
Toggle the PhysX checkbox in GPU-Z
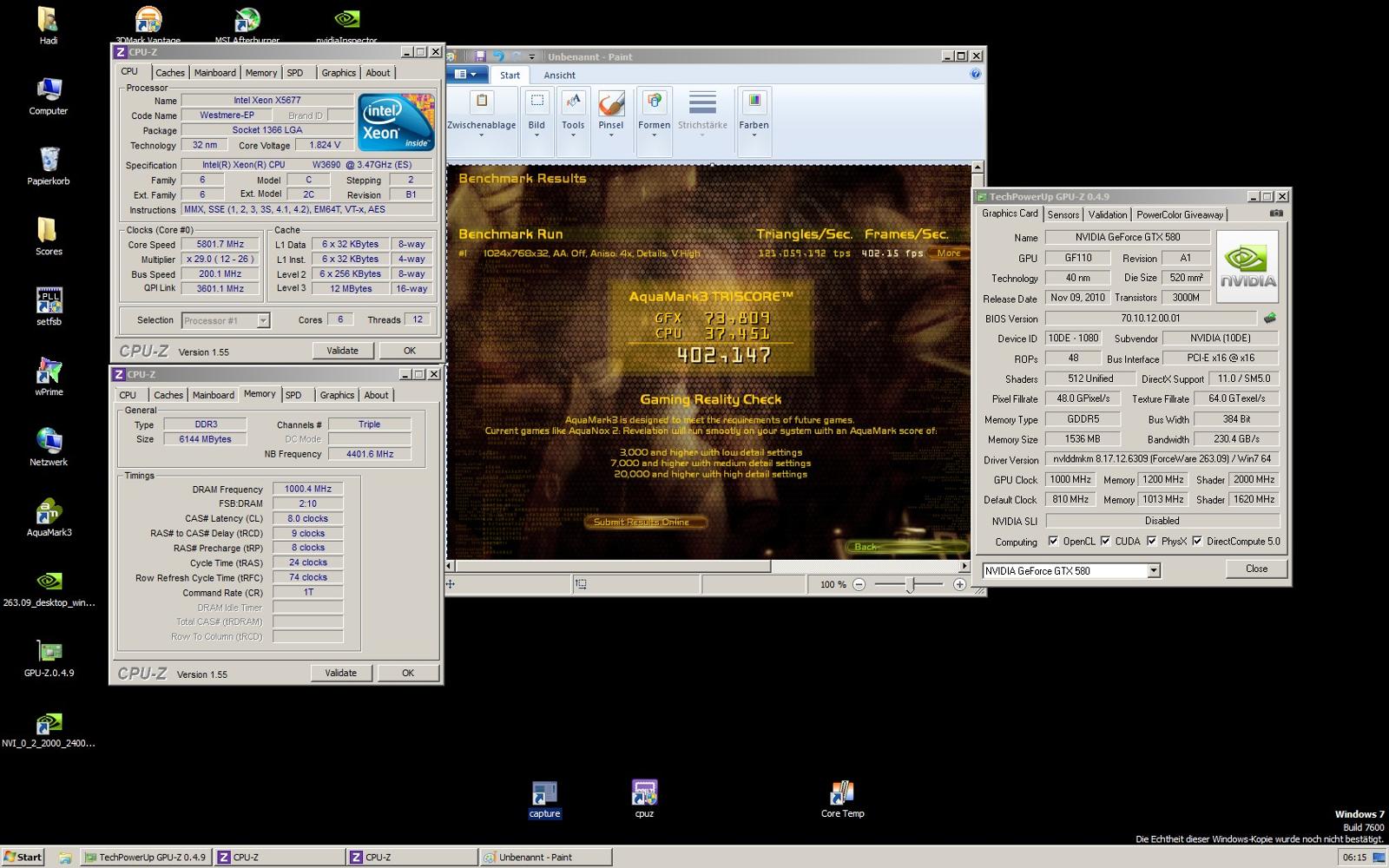(x=1151, y=541)
